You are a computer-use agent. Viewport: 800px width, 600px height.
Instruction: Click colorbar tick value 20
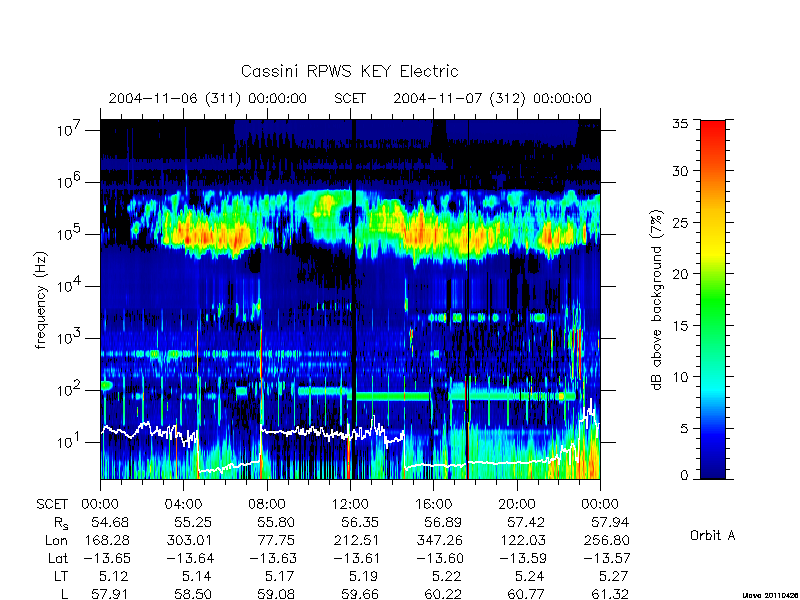[680, 273]
